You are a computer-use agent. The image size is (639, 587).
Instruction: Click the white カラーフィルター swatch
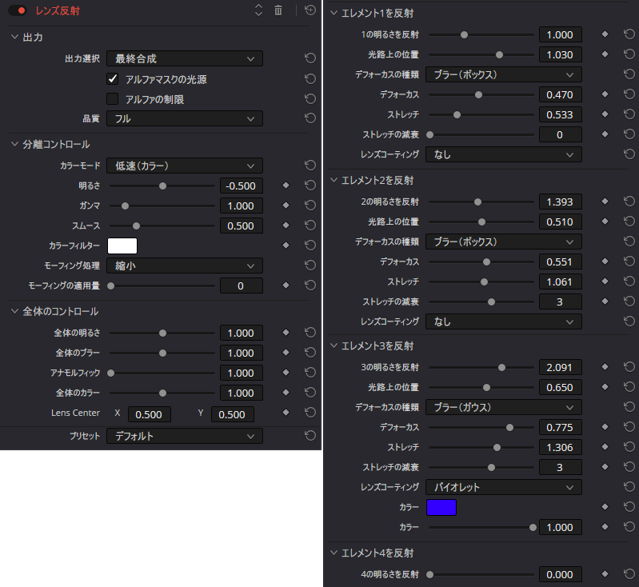[122, 246]
